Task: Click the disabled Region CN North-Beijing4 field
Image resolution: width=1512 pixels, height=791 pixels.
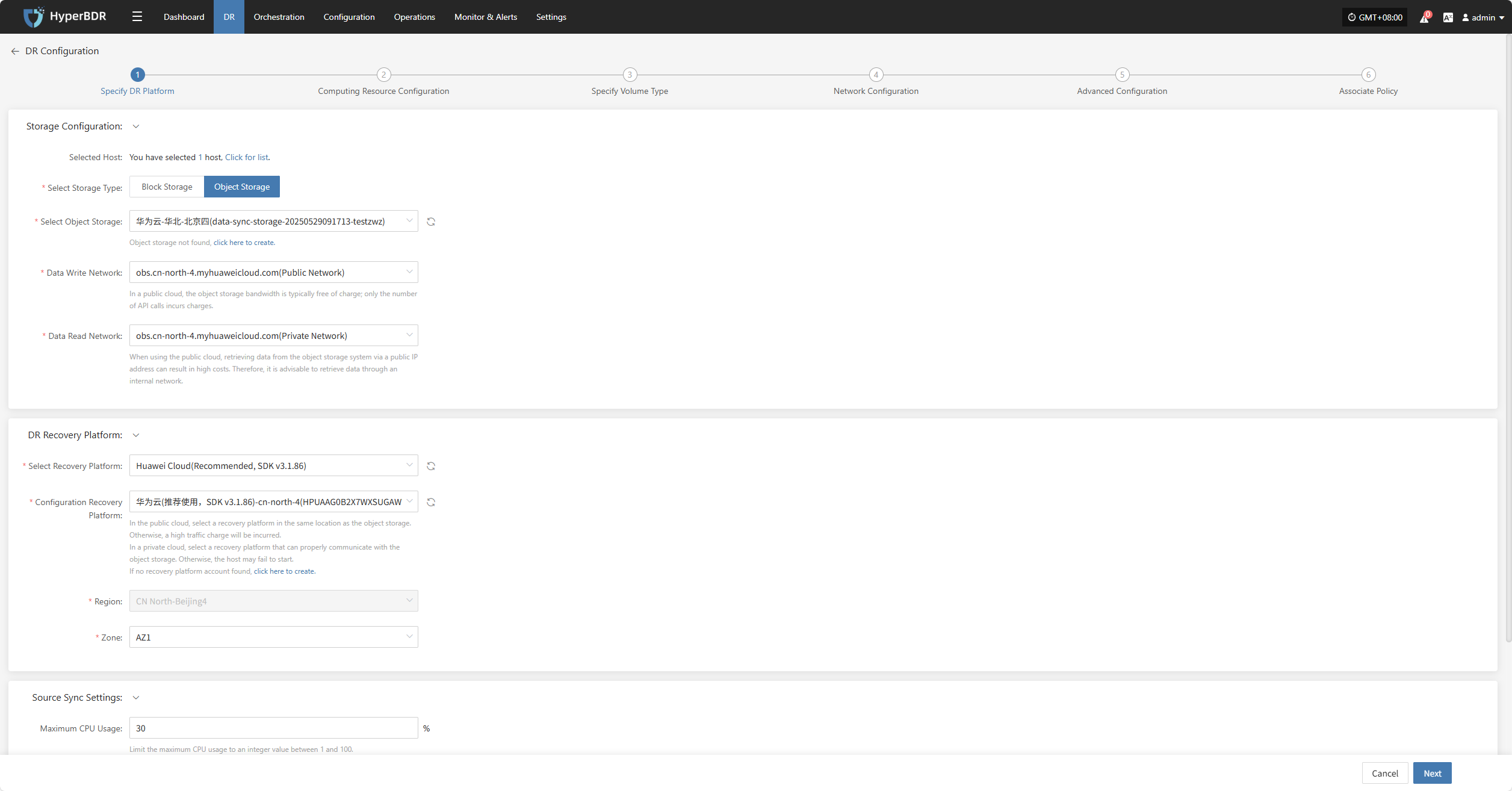Action: tap(273, 601)
